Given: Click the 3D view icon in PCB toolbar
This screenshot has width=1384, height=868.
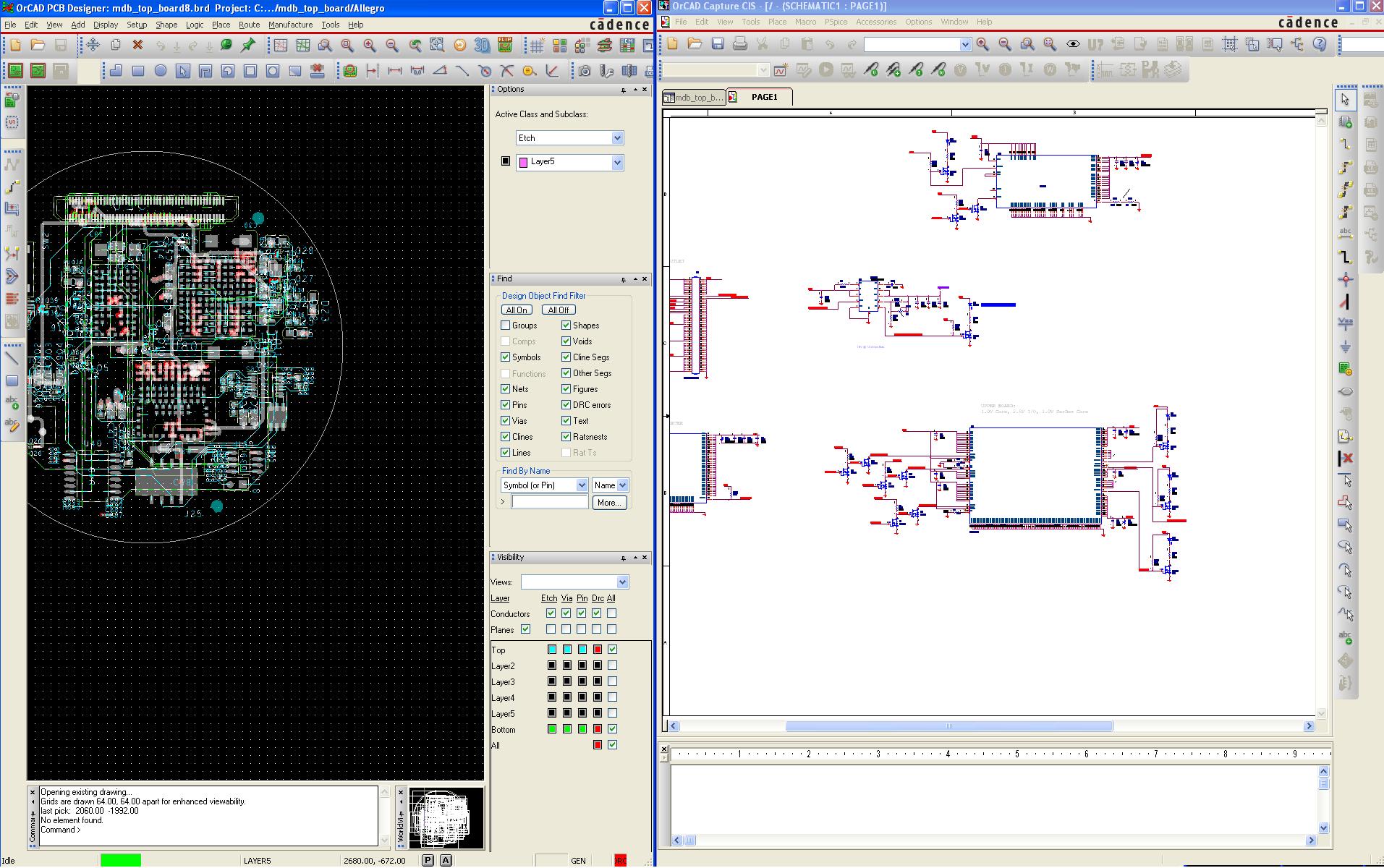Looking at the screenshot, I should click(482, 46).
